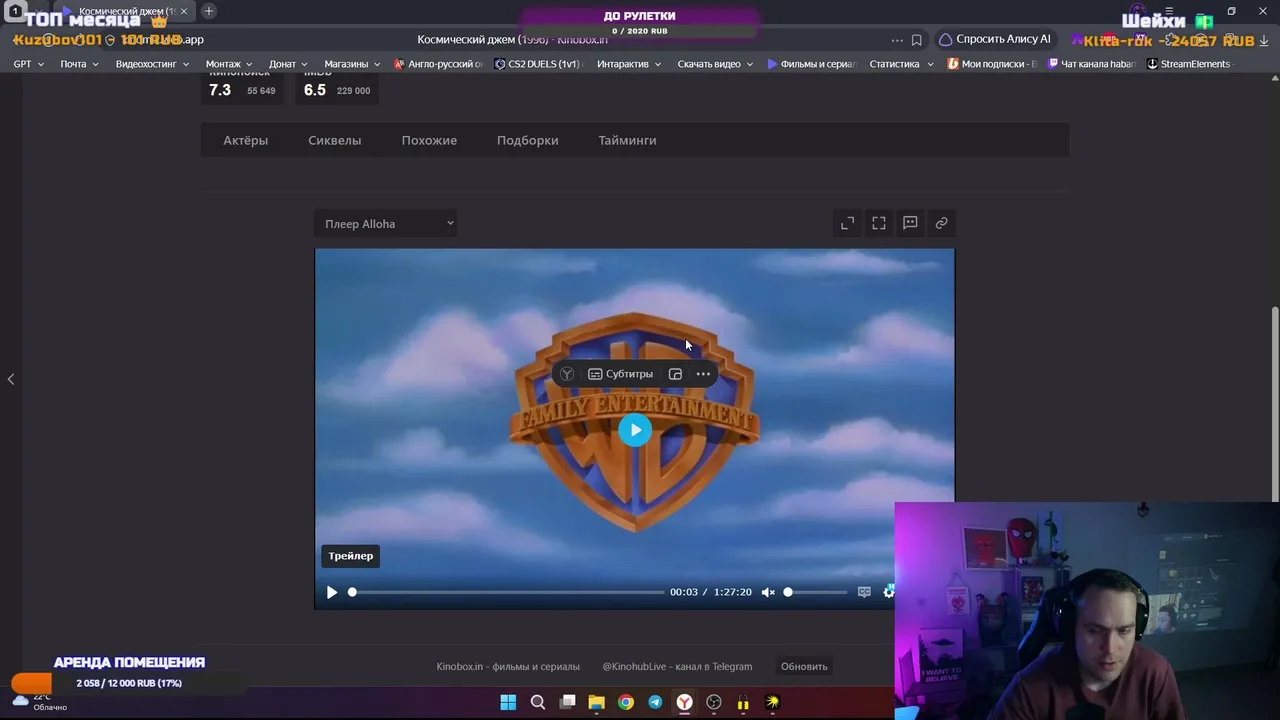Image resolution: width=1280 pixels, height=720 pixels.
Task: Click the IMDb 6.5 rating box
Action: (x=337, y=87)
